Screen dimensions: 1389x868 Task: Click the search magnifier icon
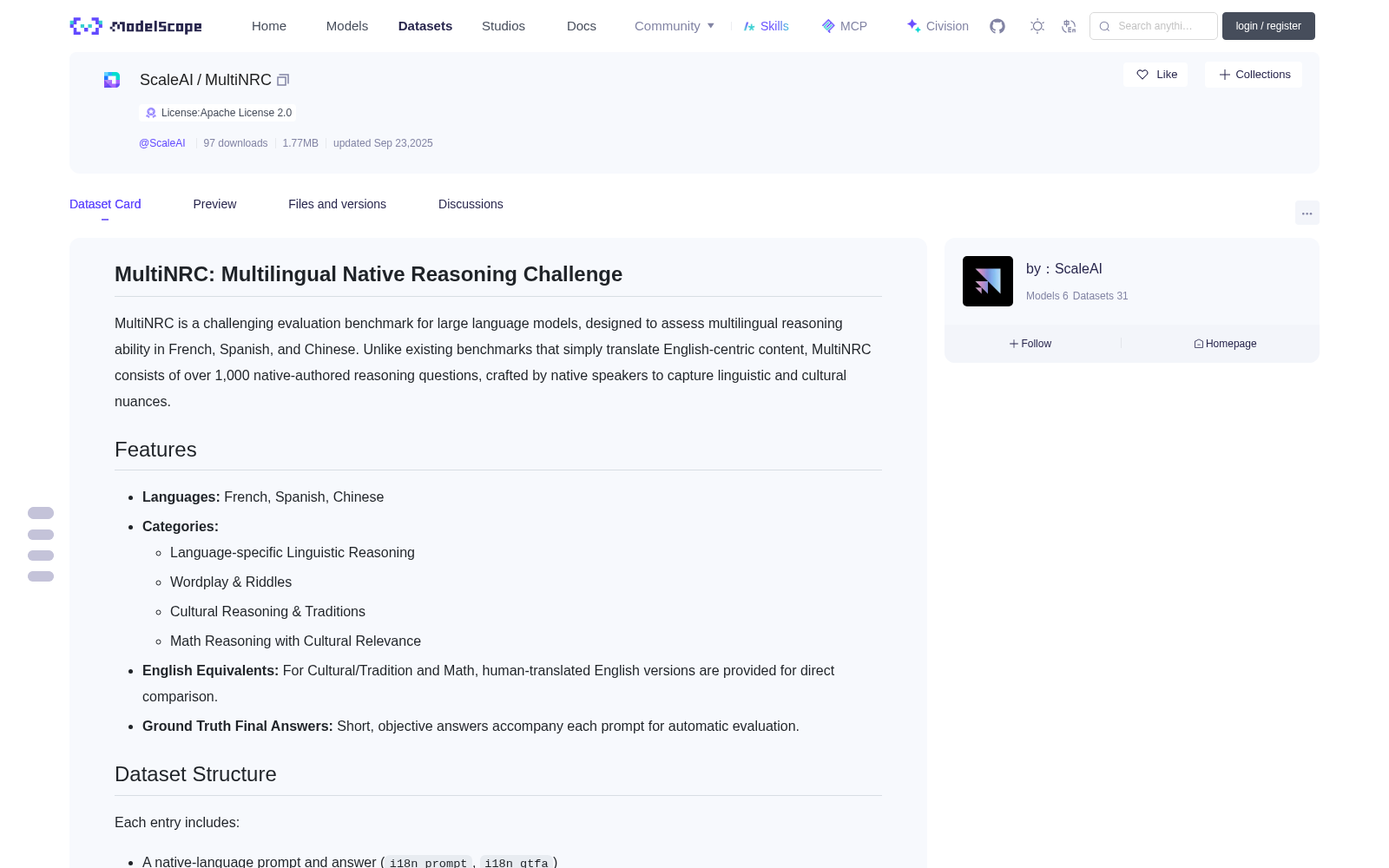tap(1104, 26)
